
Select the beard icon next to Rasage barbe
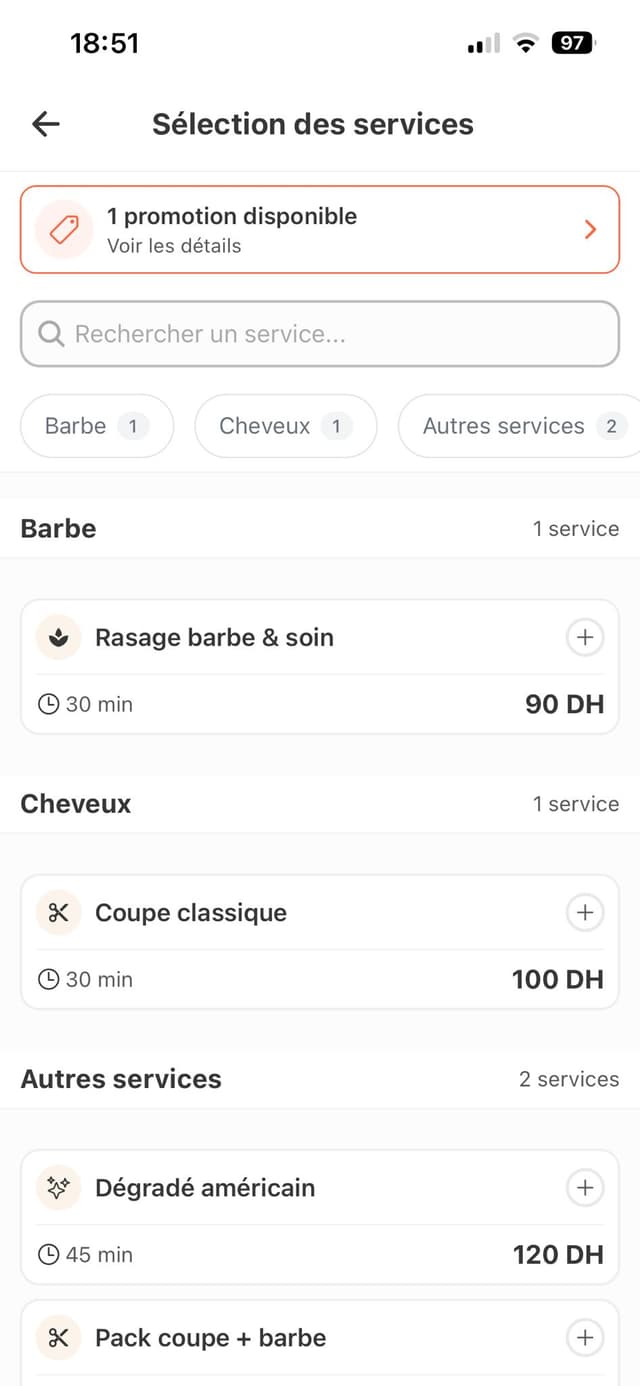pos(57,637)
